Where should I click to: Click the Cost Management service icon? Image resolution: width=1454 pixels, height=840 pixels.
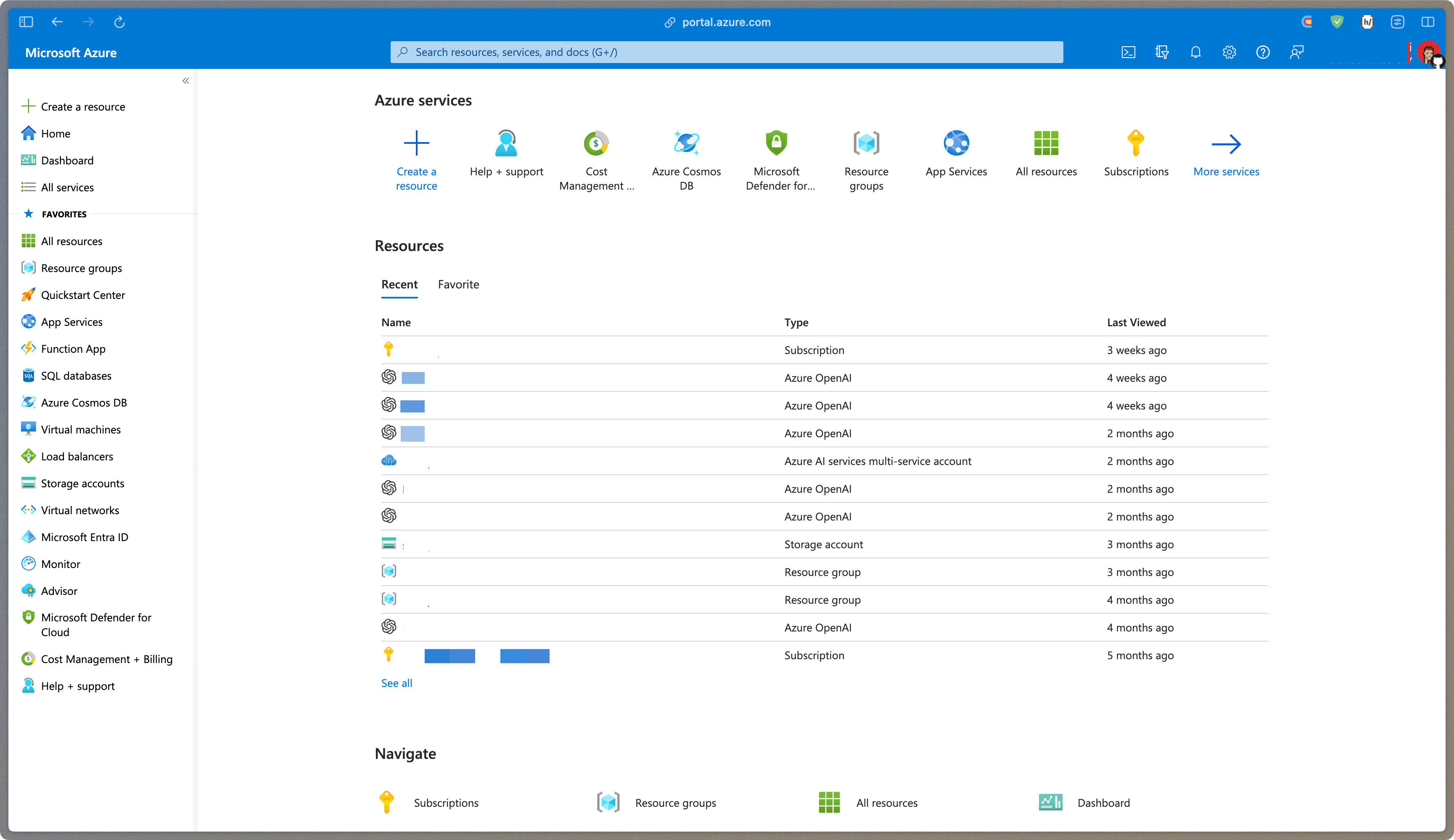596,143
